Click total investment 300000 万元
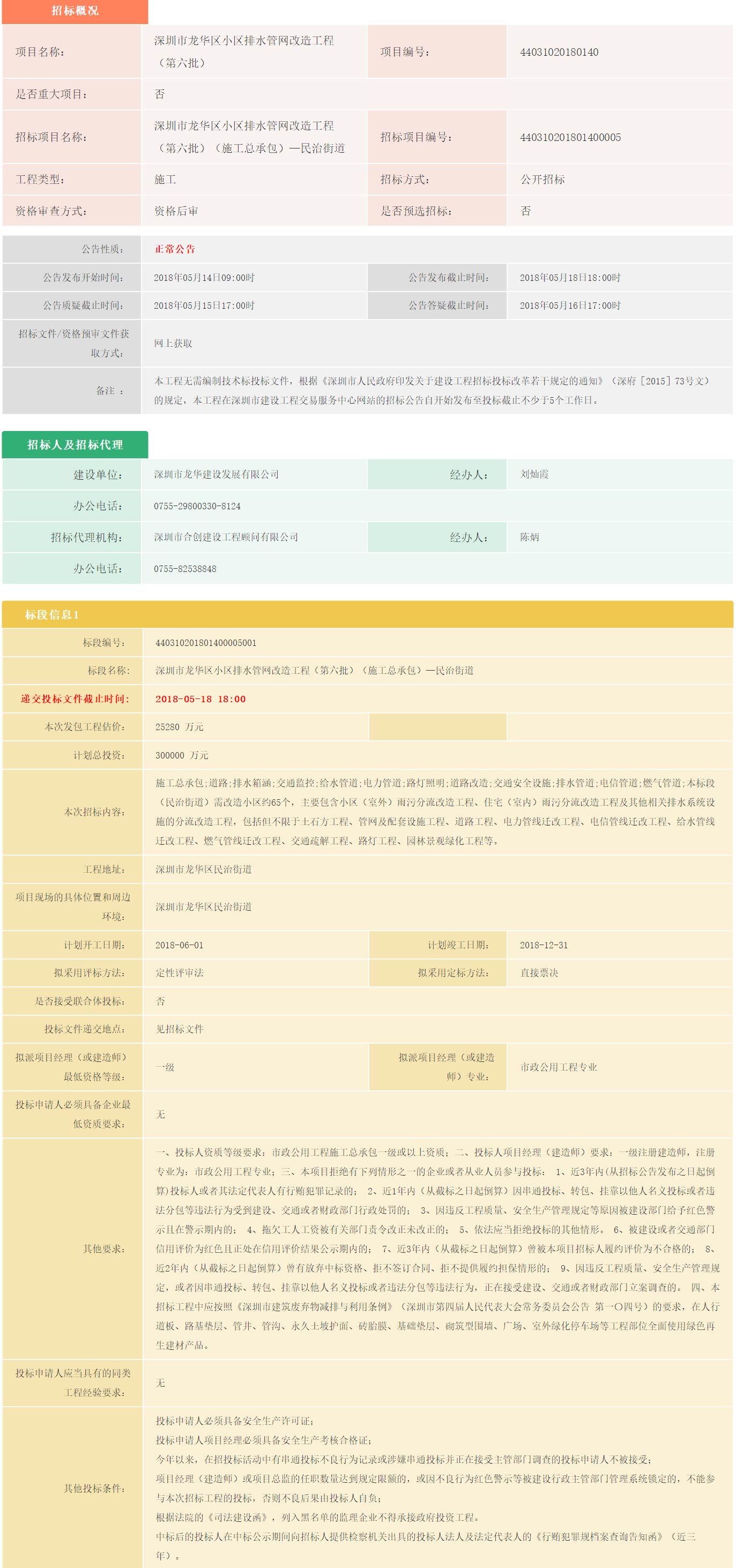Screen dimensions: 736x1568 (181, 755)
